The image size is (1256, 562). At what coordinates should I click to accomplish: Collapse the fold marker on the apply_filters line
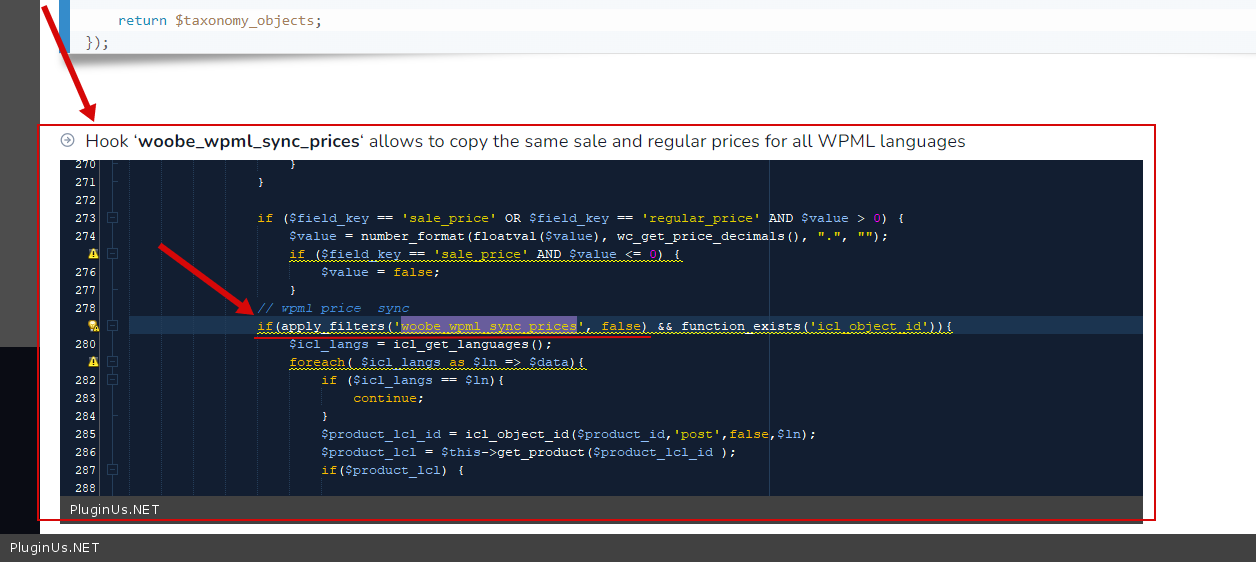113,326
